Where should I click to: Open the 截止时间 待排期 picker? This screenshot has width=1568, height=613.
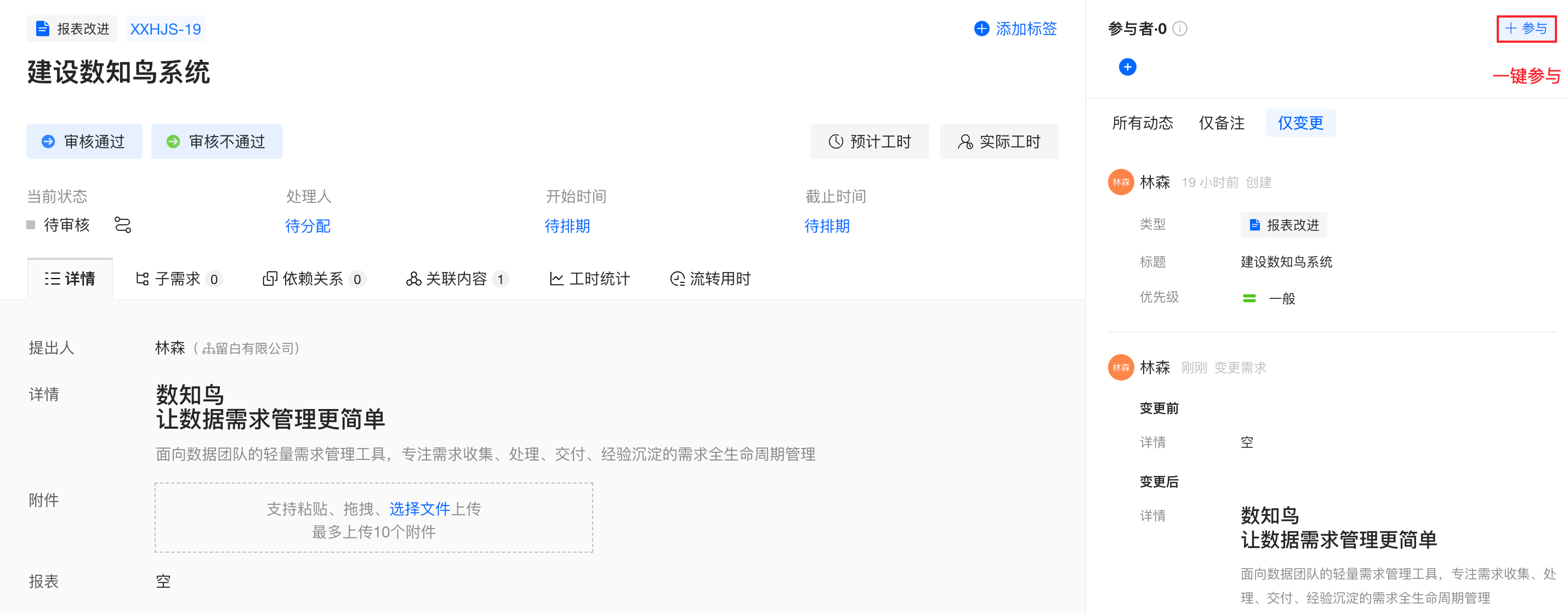(x=827, y=226)
